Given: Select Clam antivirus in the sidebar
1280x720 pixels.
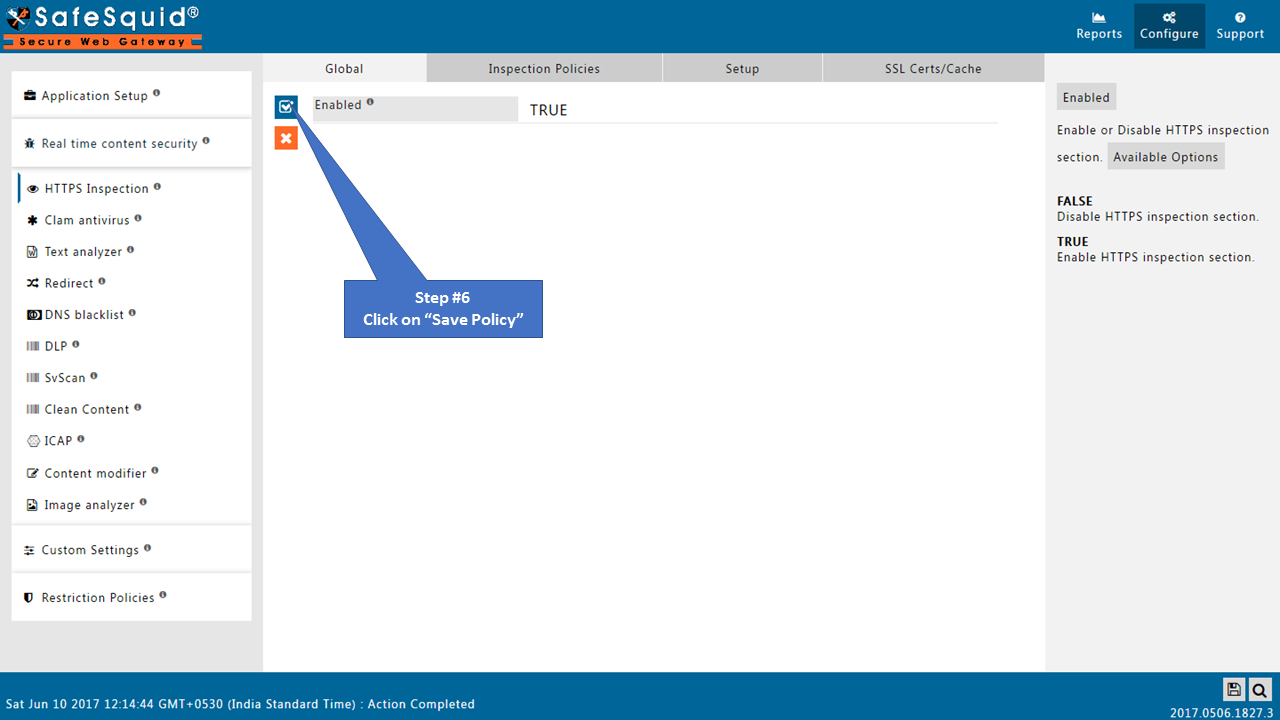Looking at the screenshot, I should [87, 220].
